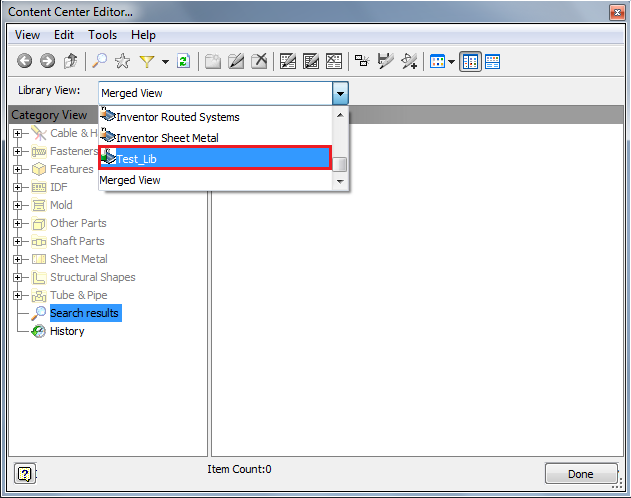Open the filter dropdown arrow
This screenshot has height=498, width=631.
click(x=165, y=62)
